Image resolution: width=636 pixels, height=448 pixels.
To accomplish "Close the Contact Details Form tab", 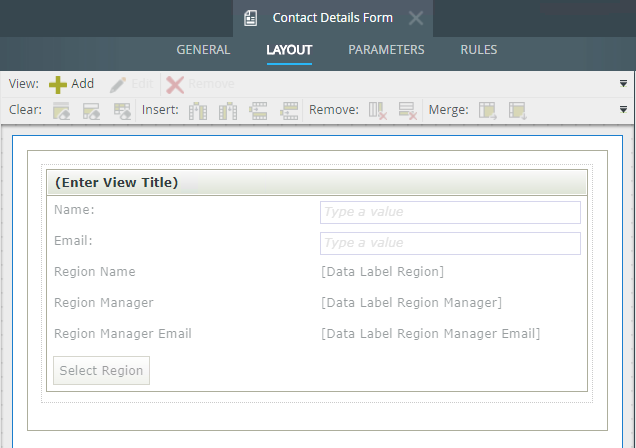I will (x=416, y=18).
